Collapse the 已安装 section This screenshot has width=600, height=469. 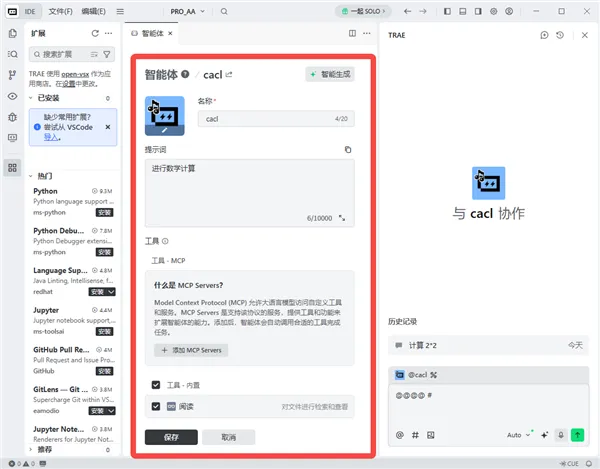[x=31, y=98]
